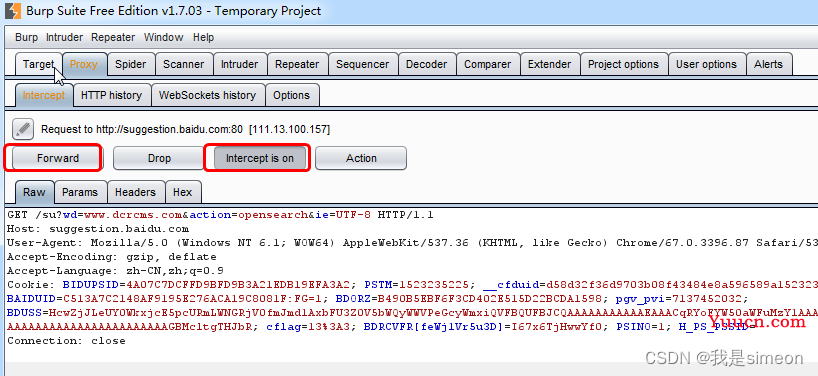Open the Repeater menu in menu bar

[x=113, y=37]
